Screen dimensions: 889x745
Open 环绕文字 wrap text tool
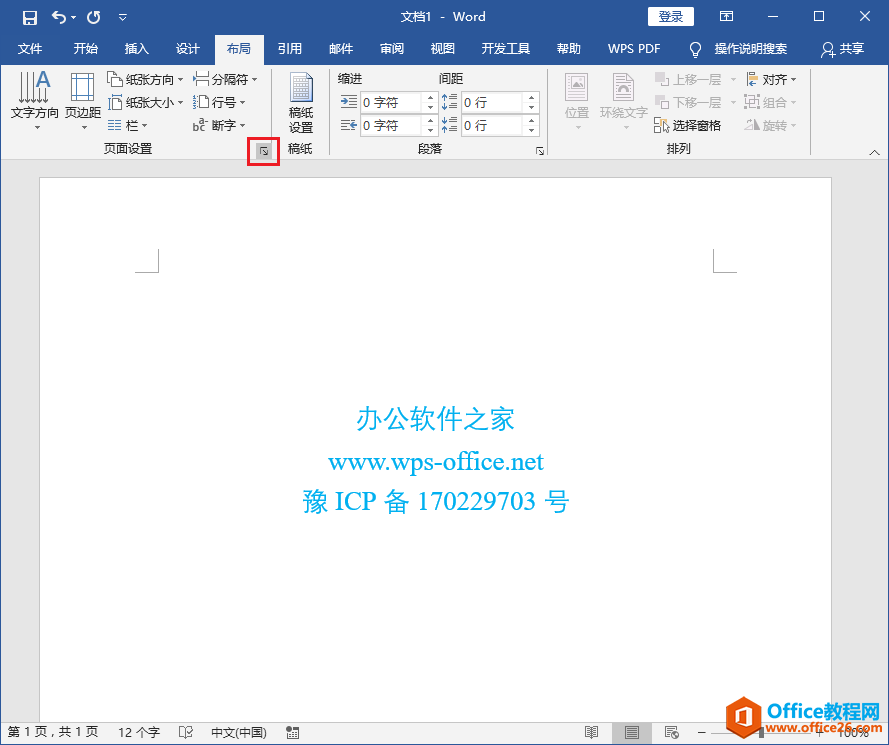624,101
